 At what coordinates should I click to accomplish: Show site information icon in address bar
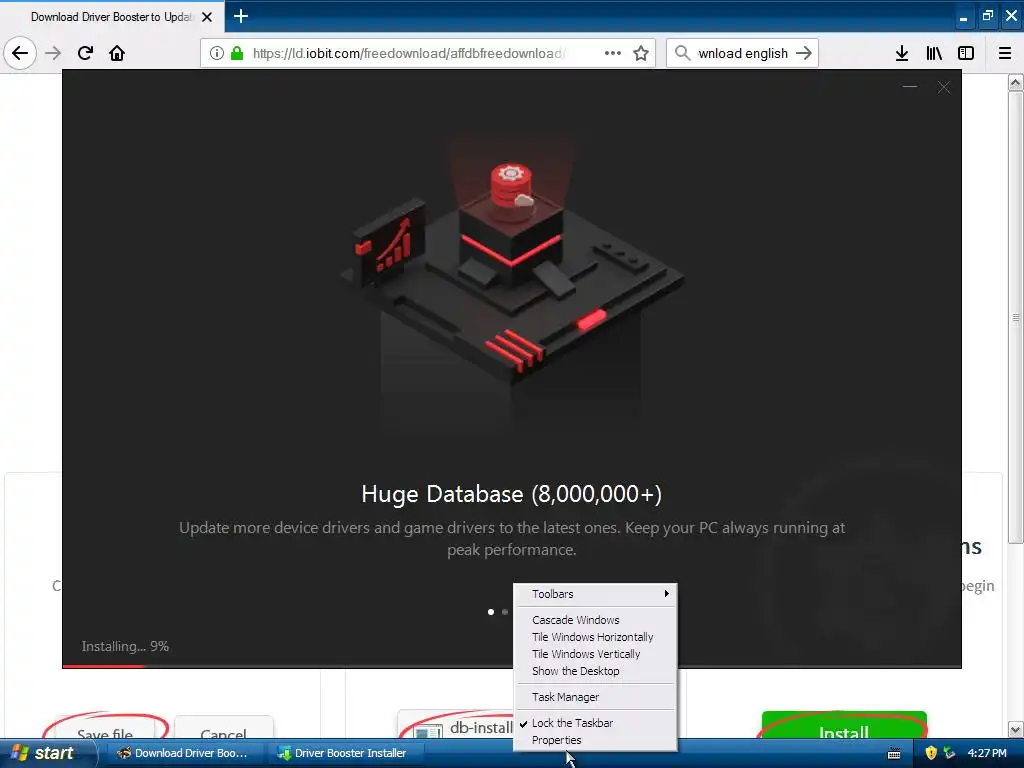tap(217, 53)
